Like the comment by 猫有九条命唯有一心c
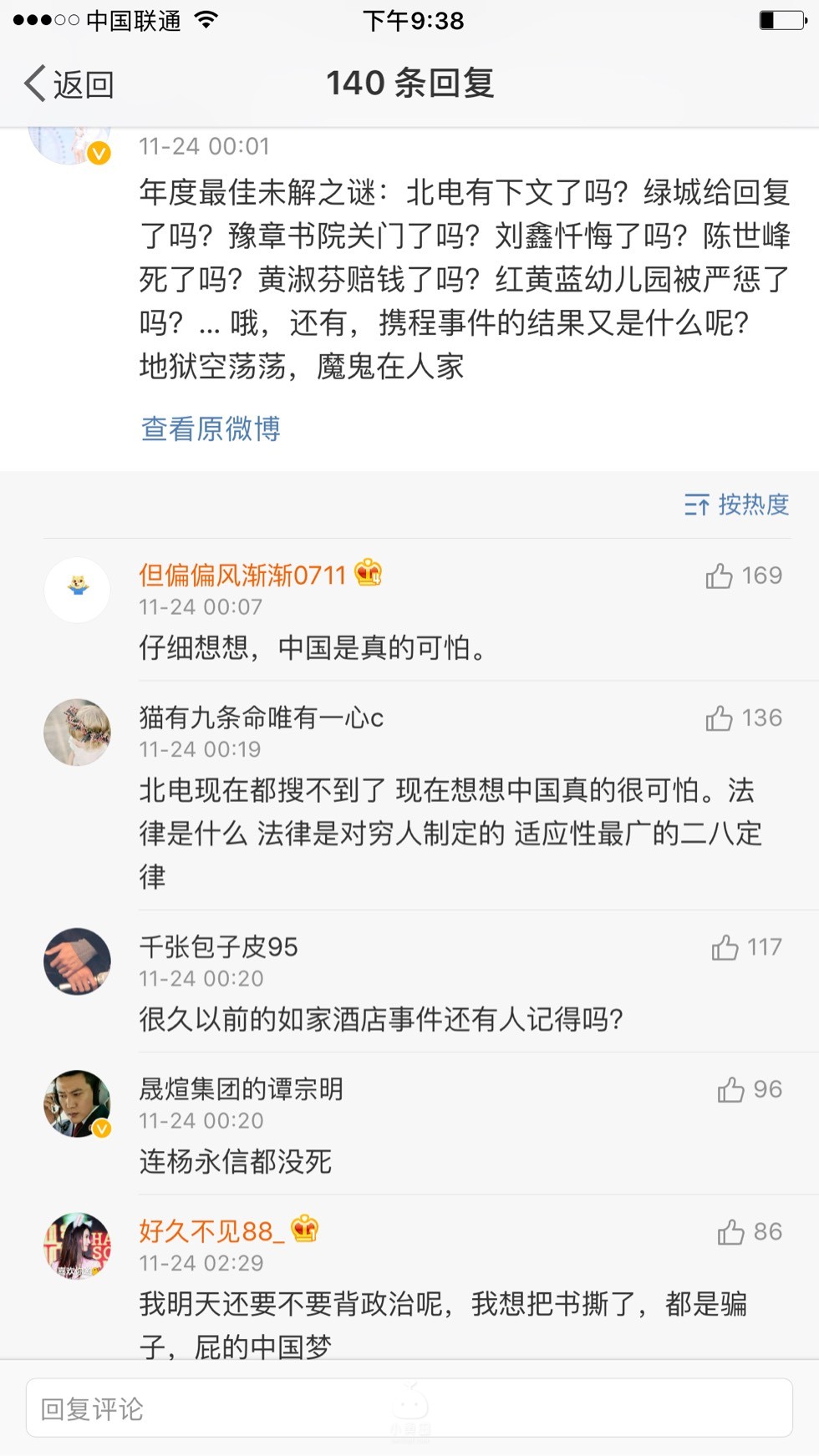 click(x=719, y=718)
